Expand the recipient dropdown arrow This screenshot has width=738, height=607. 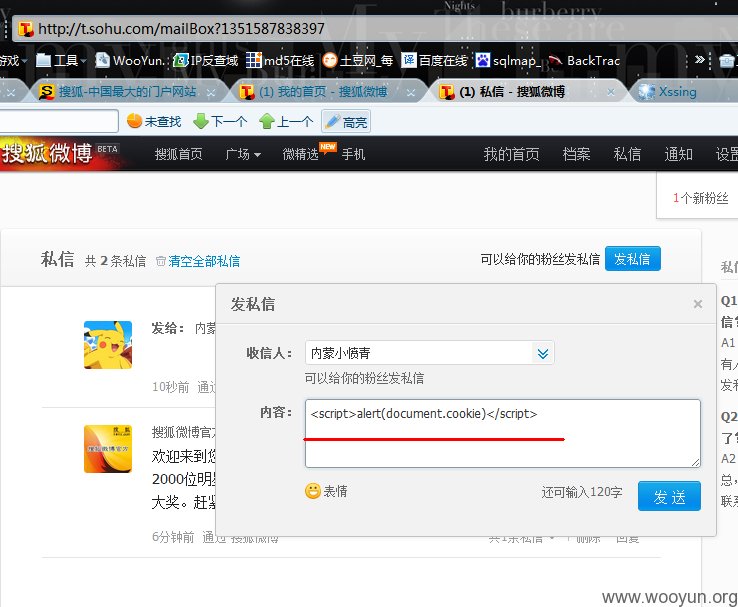pyautogui.click(x=543, y=353)
